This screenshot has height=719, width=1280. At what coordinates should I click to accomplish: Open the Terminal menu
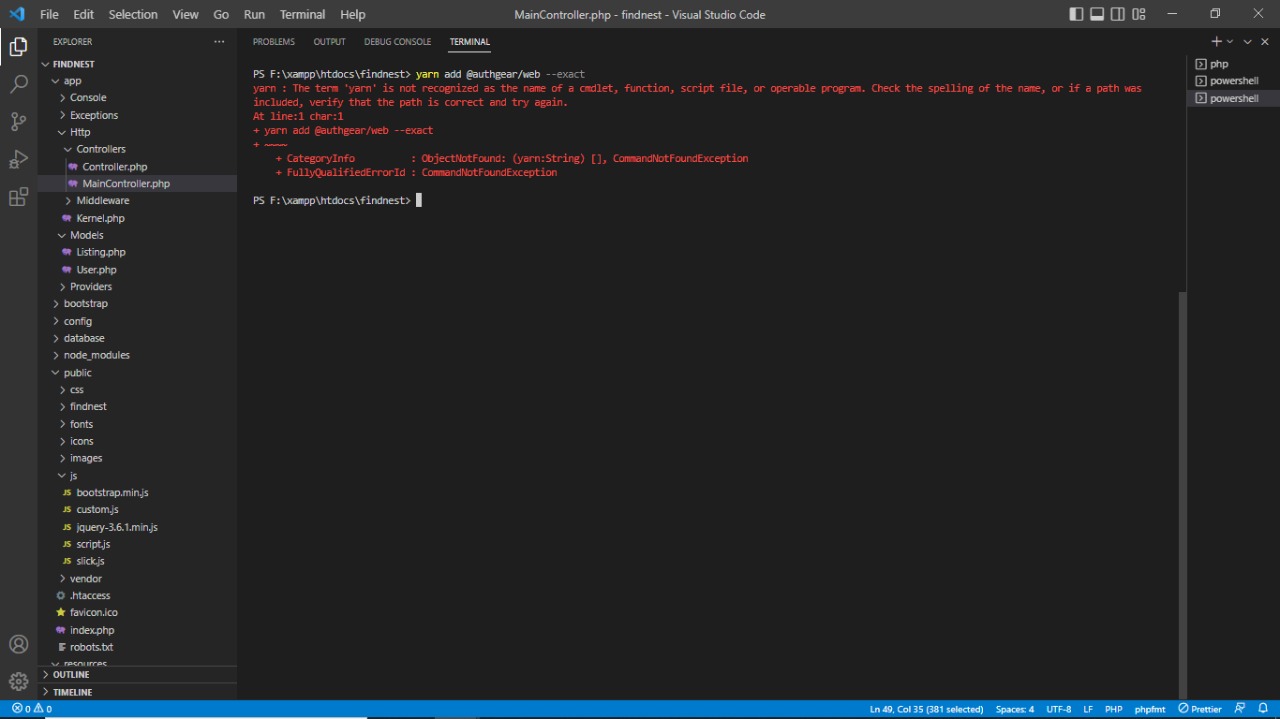(302, 14)
